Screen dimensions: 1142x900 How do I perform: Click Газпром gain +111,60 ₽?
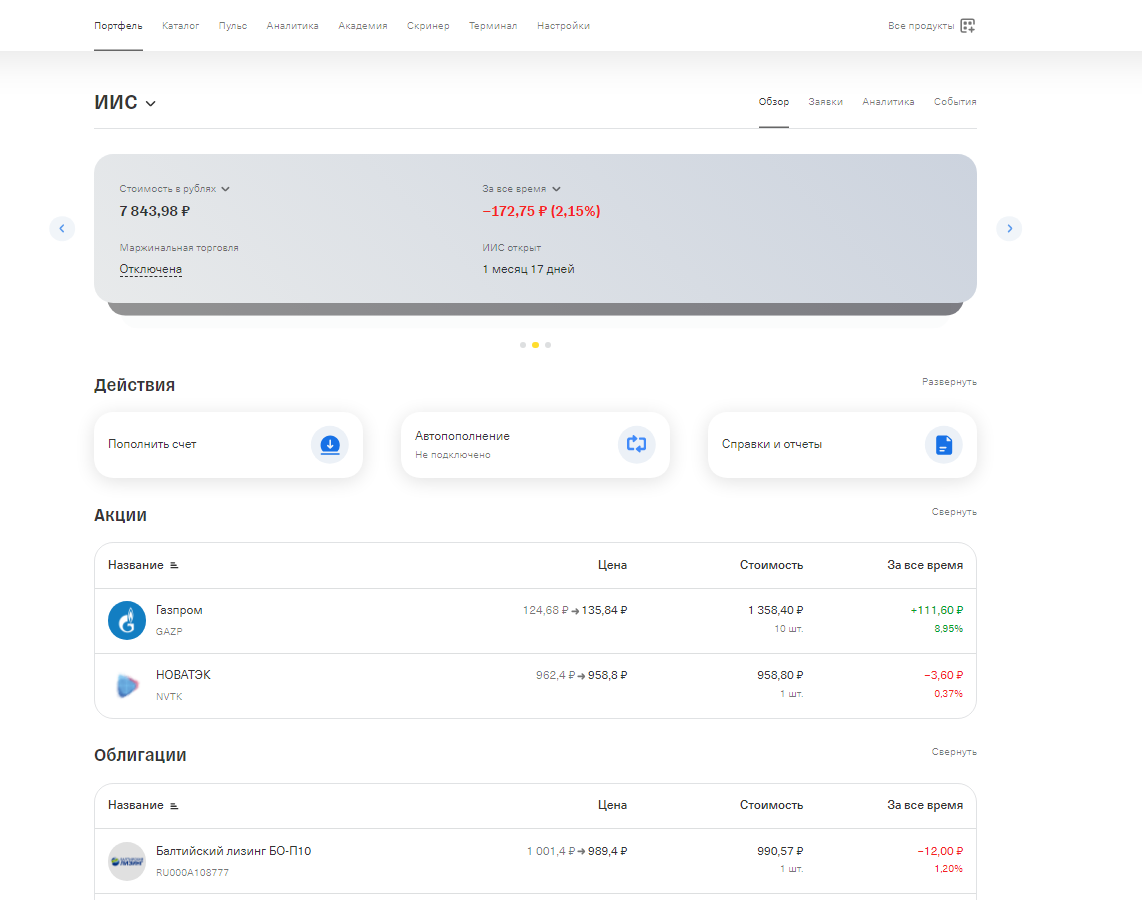pos(937,610)
